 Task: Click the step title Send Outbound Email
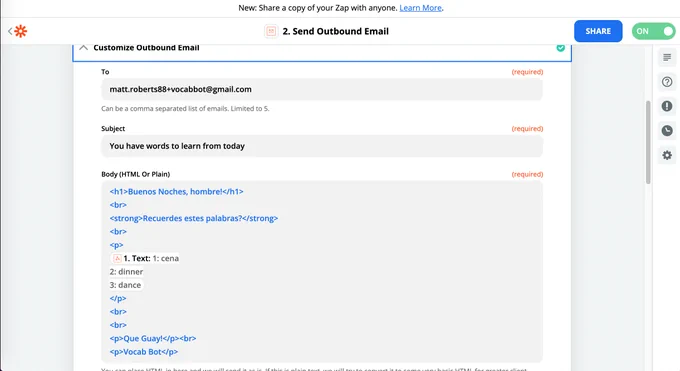coord(336,31)
